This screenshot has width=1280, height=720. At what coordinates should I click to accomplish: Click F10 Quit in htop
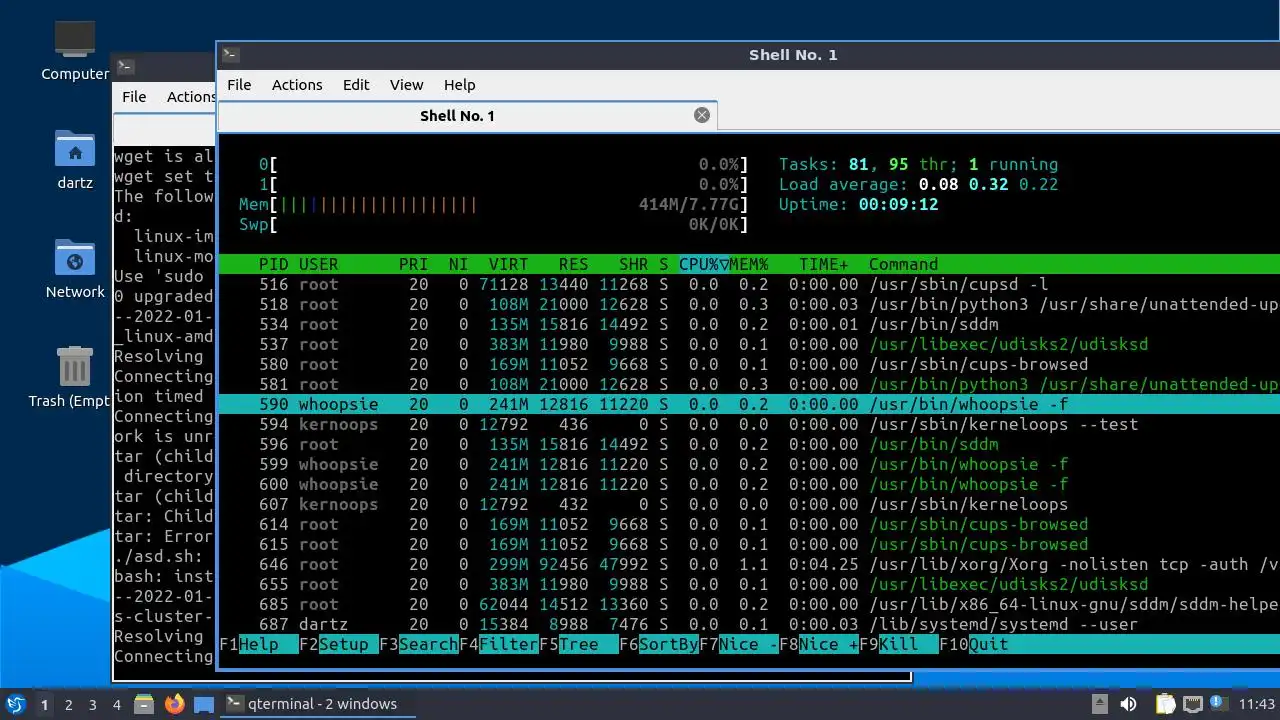974,644
